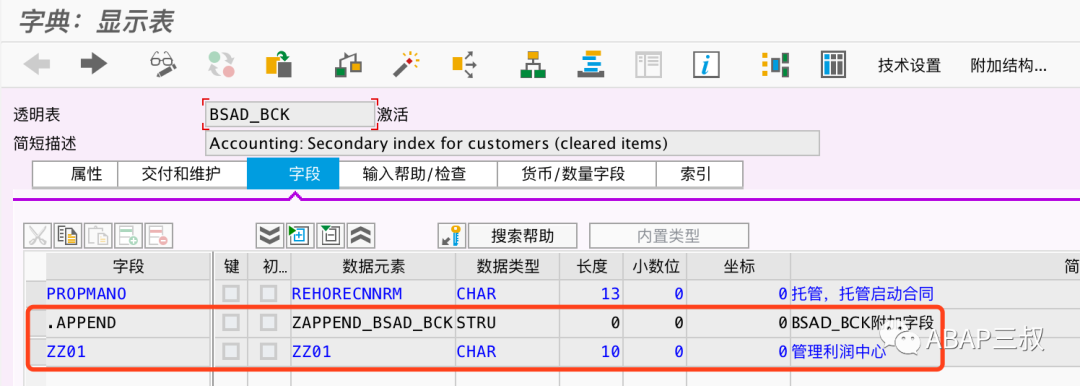Viewport: 1080px width, 386px height.
Task: Expand all with the double-down arrow icon
Action: coord(269,236)
